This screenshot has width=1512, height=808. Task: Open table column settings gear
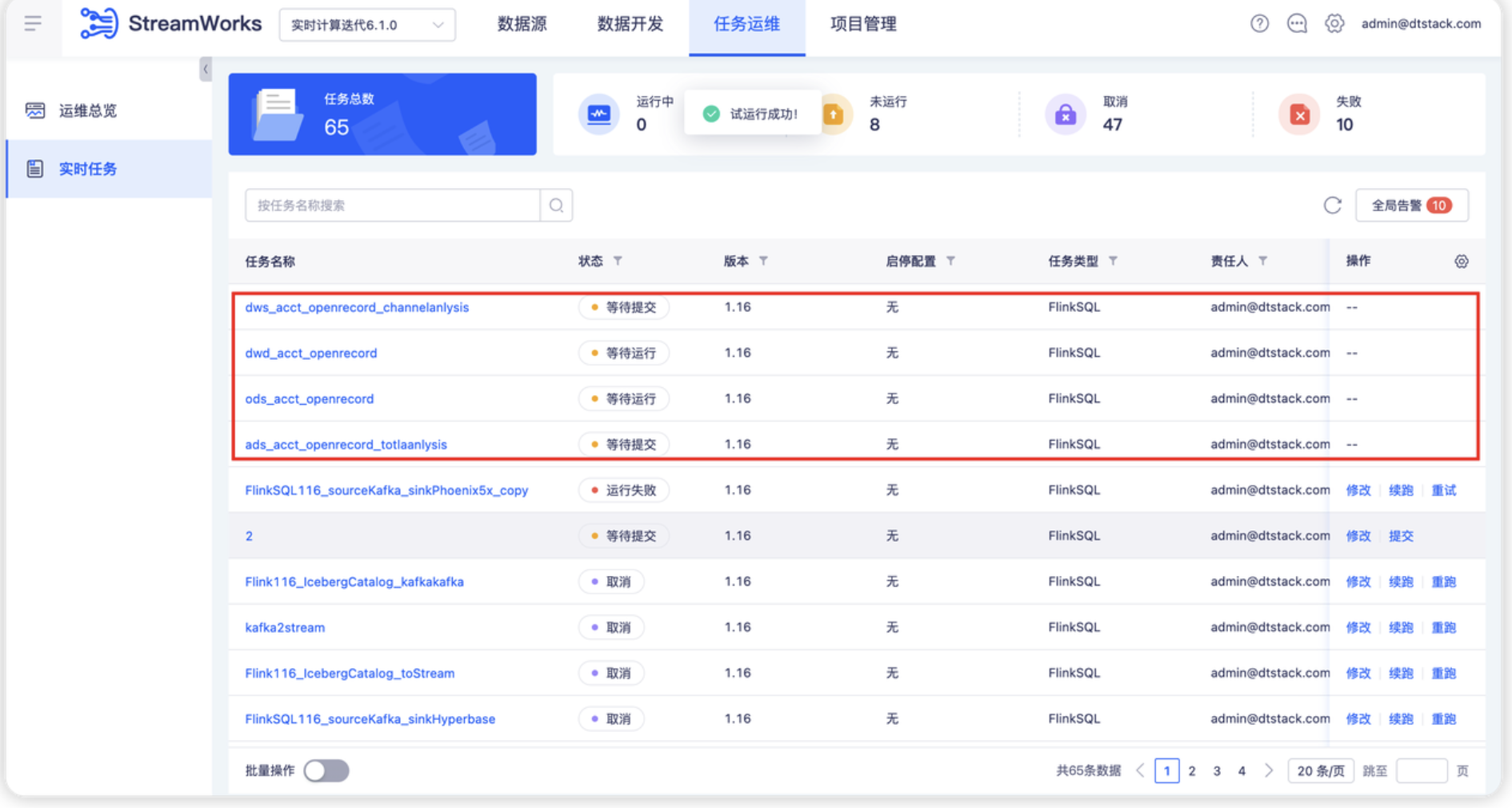click(x=1461, y=262)
